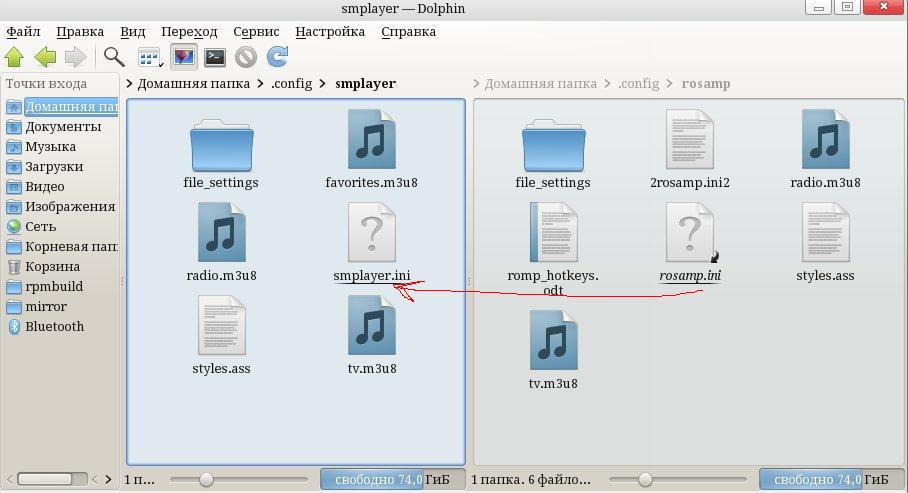Expand arrow before left pane smplayer
This screenshot has width=908, height=493.
point(322,84)
